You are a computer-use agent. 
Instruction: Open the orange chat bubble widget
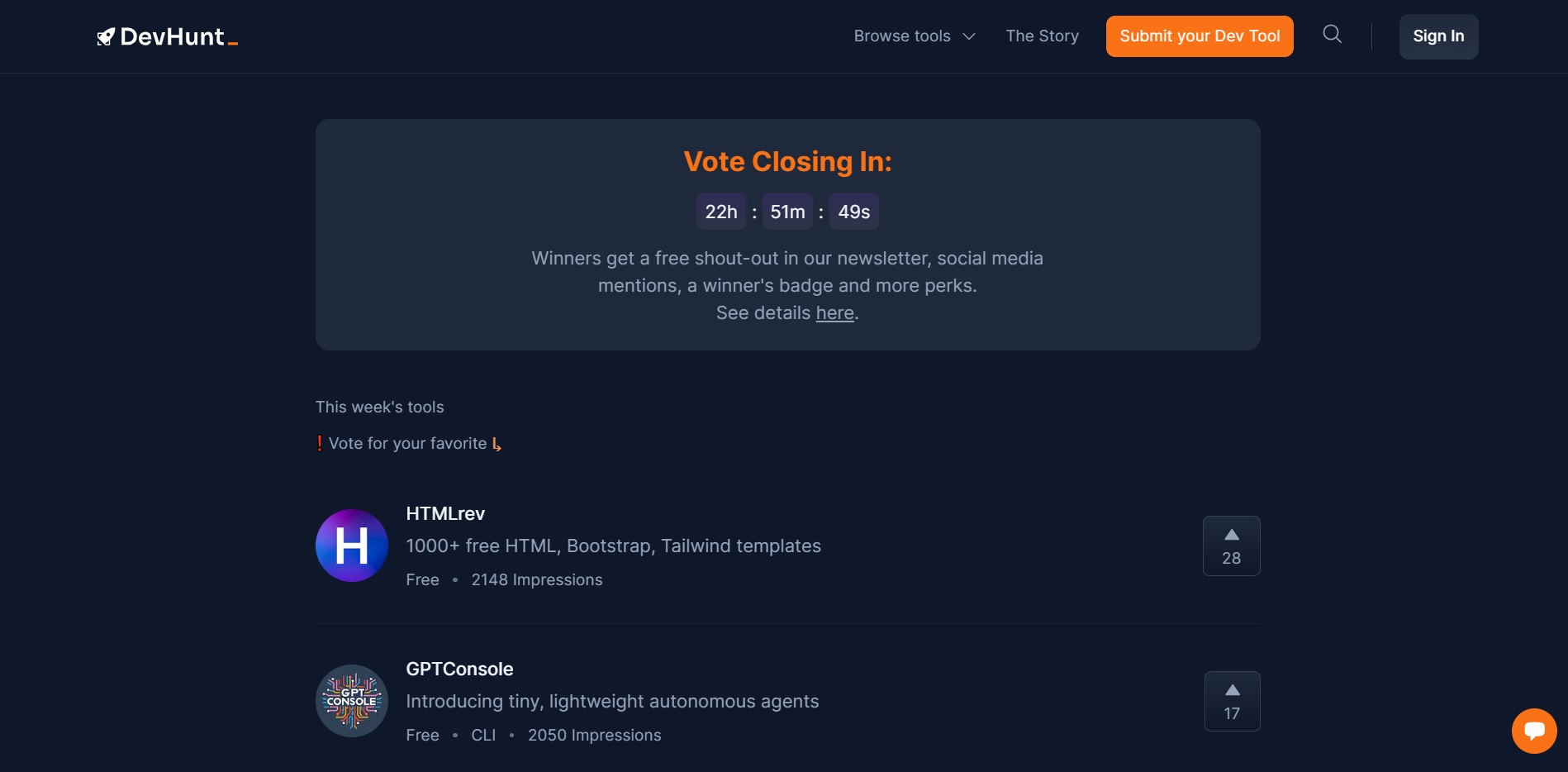click(x=1534, y=731)
